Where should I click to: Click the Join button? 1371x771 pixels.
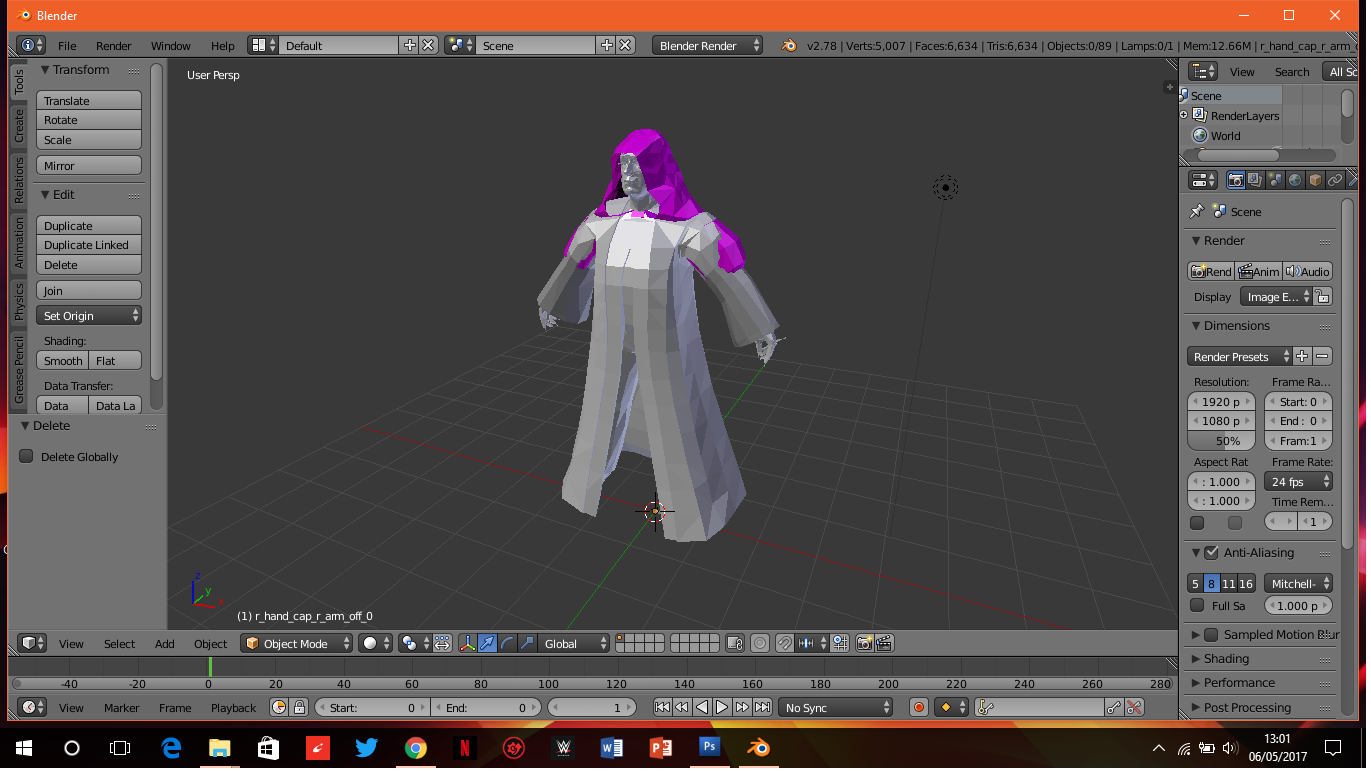point(89,291)
